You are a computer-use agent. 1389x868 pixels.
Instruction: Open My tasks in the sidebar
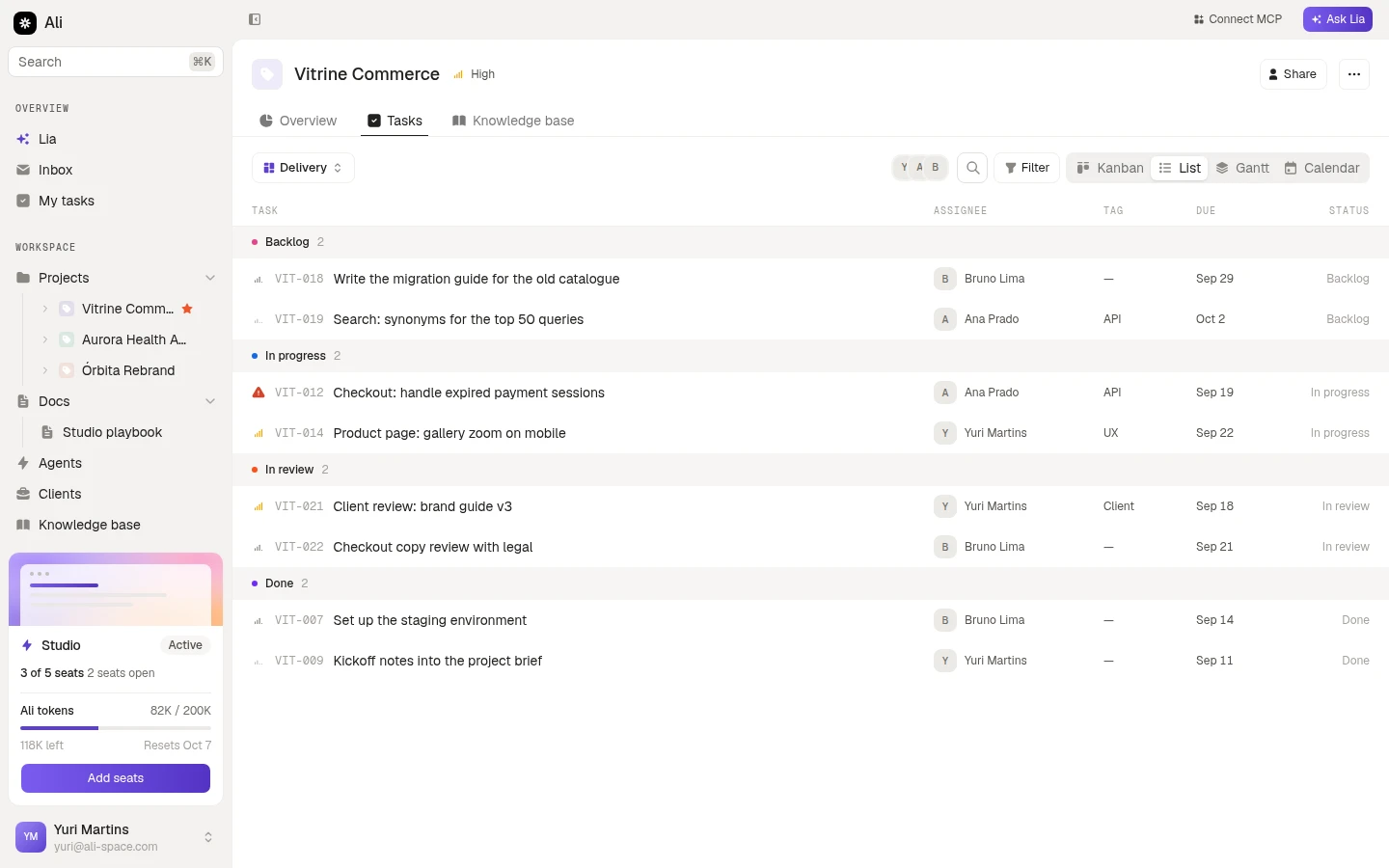click(116, 201)
